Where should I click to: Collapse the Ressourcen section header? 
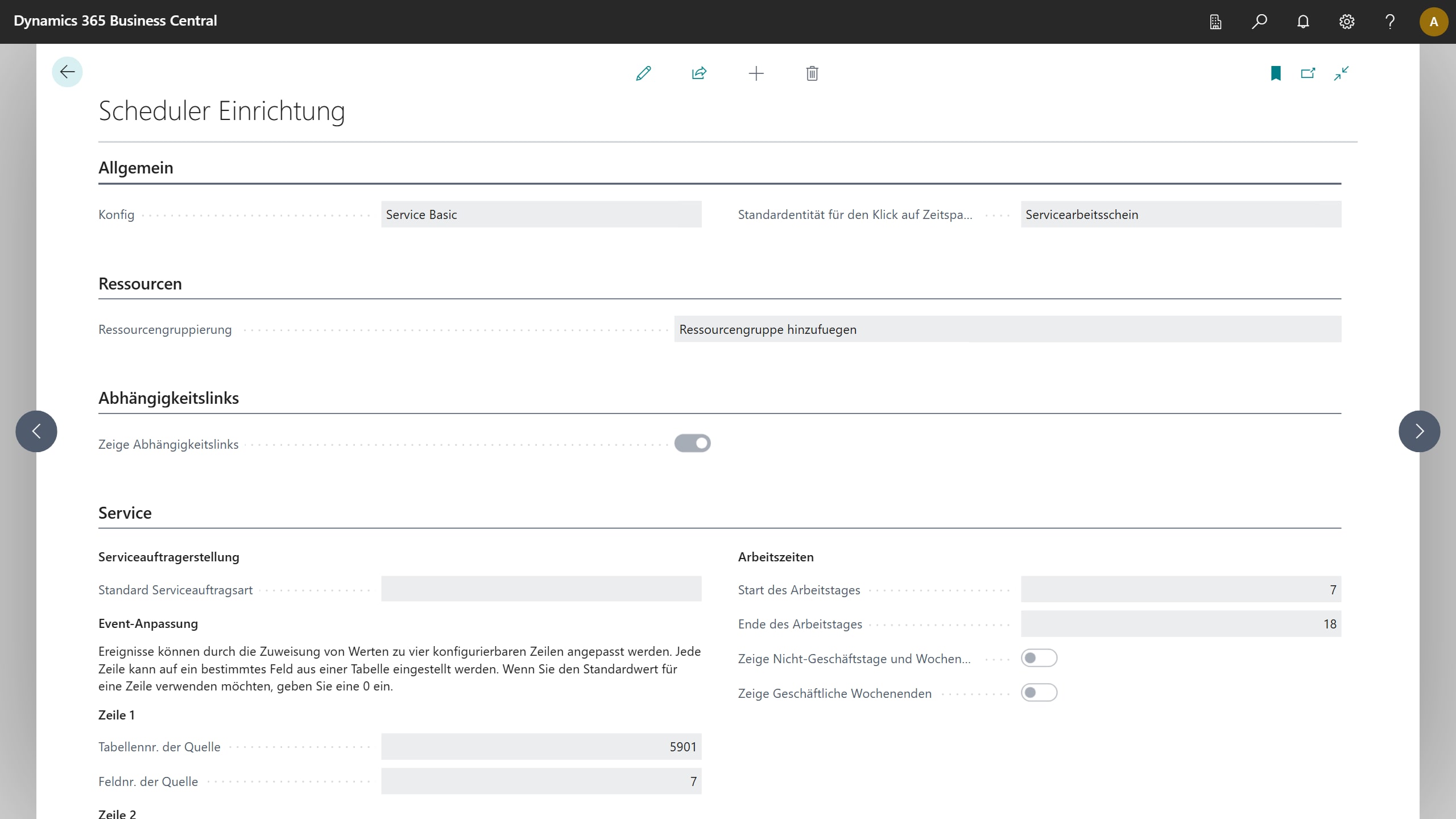coord(140,284)
